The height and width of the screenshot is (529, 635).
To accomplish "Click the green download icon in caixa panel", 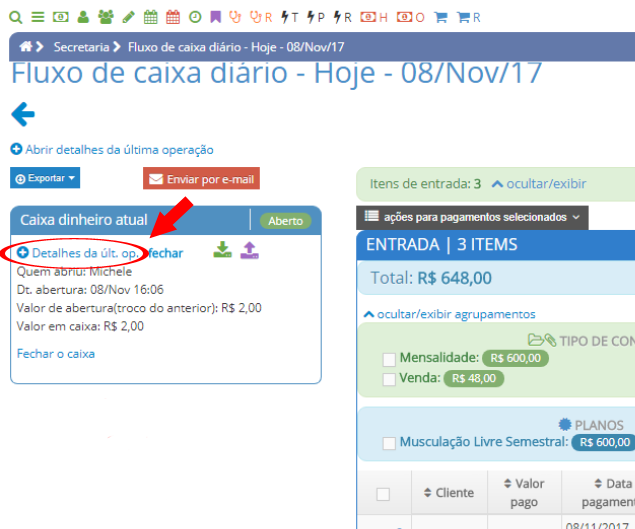I will tap(222, 250).
